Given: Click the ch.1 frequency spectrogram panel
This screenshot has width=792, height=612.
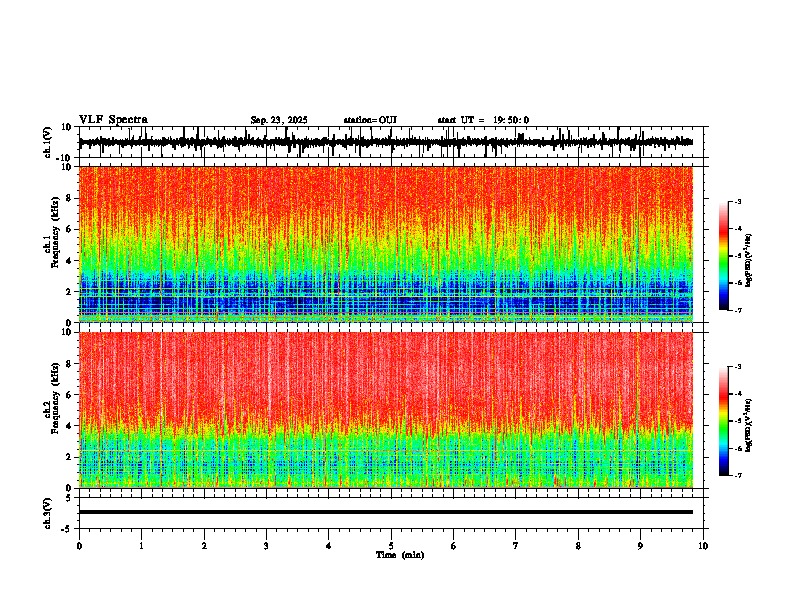Looking at the screenshot, I should [386, 244].
